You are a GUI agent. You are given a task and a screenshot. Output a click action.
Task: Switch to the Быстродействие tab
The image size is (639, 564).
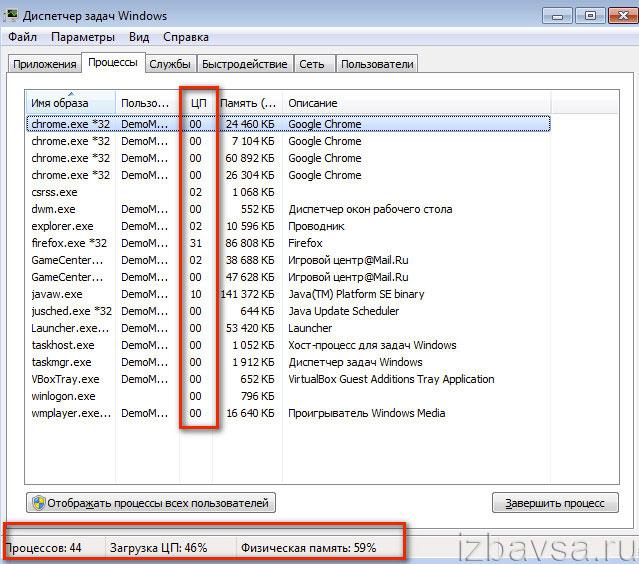[x=244, y=64]
